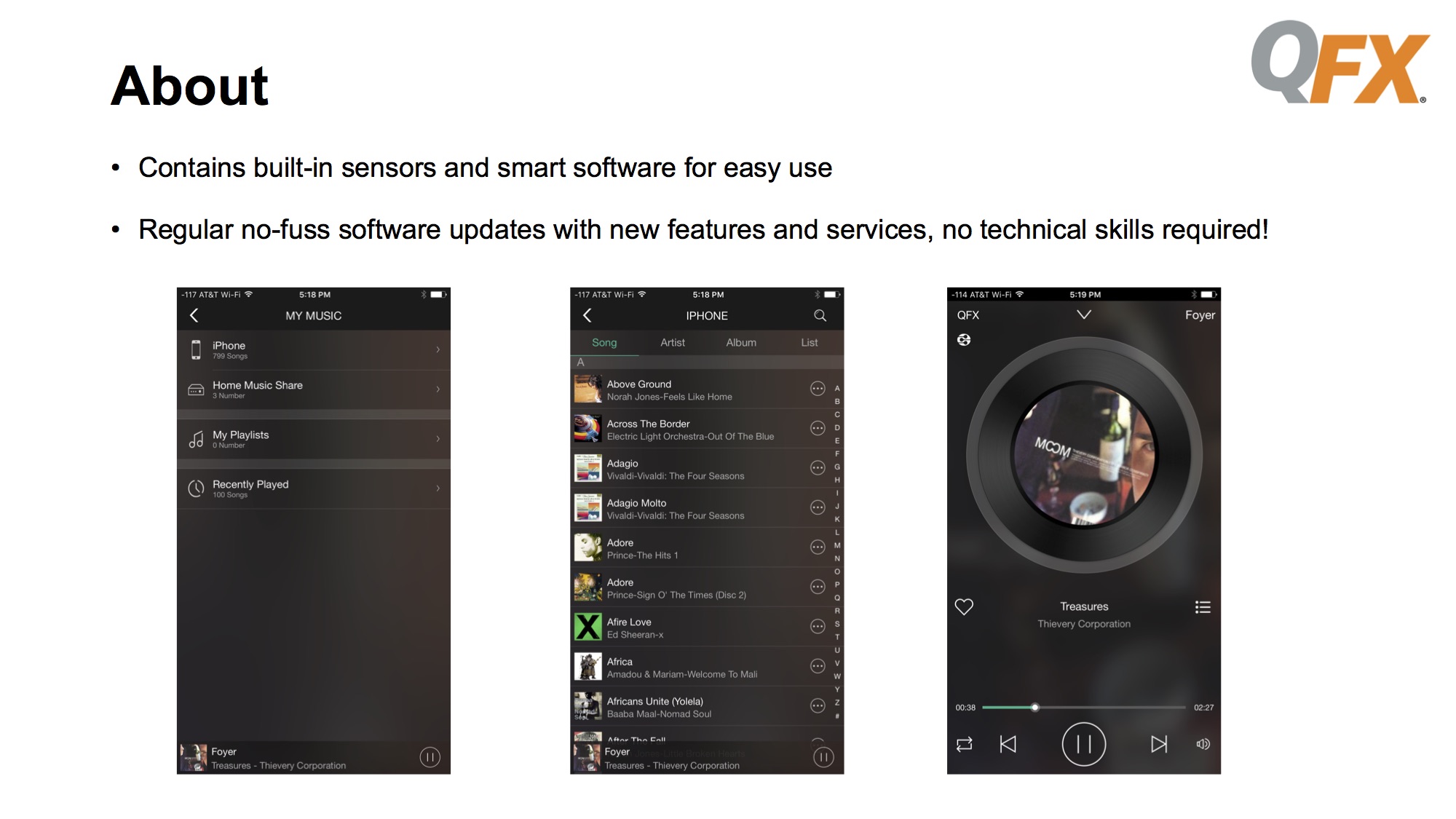Toggle the repeat icon in player controls
The width and height of the screenshot is (1456, 819).
pyautogui.click(x=965, y=744)
